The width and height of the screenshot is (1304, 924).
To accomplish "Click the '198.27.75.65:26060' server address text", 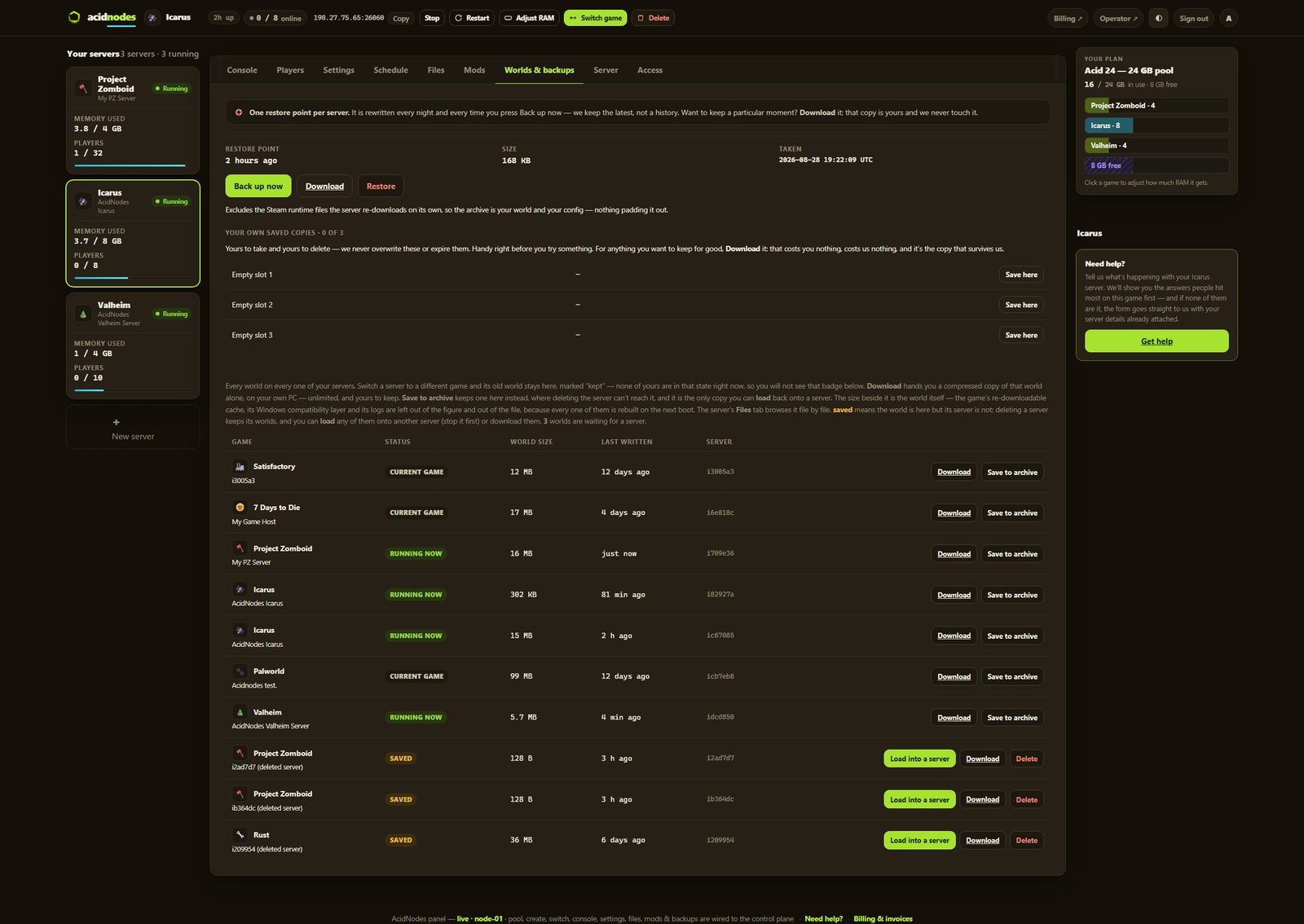I will point(349,18).
